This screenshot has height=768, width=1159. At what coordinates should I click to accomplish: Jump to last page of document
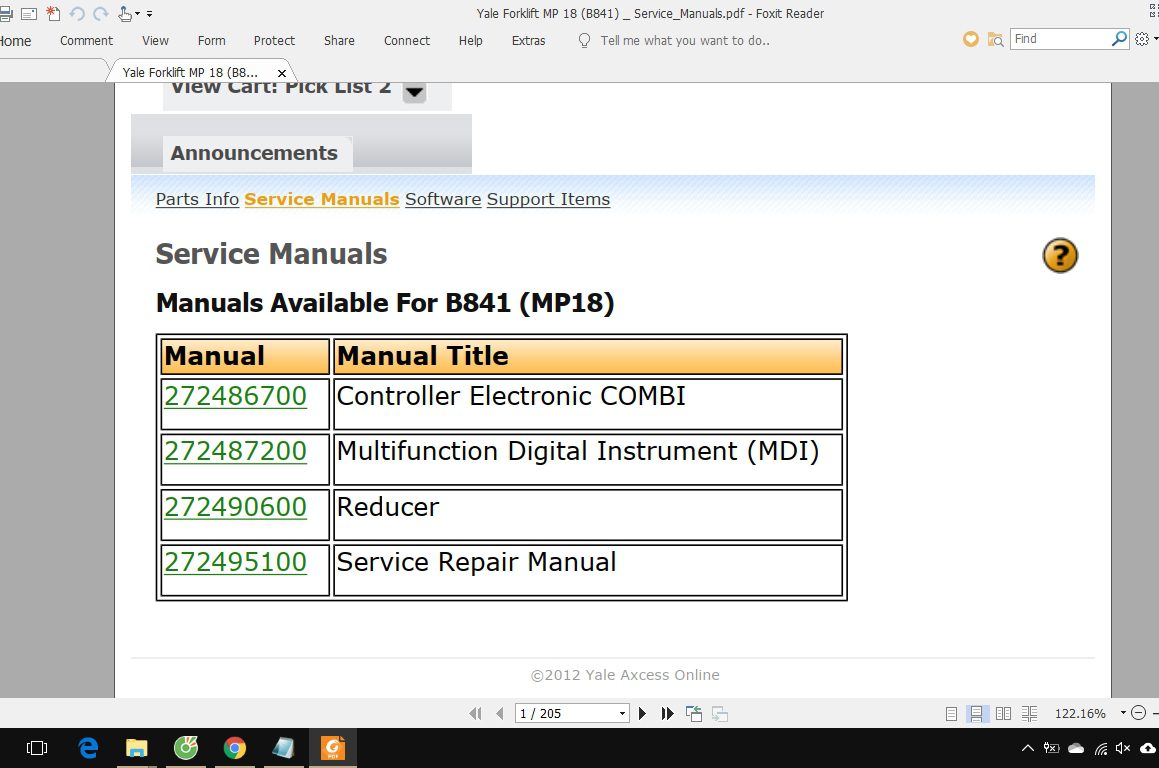tap(667, 713)
